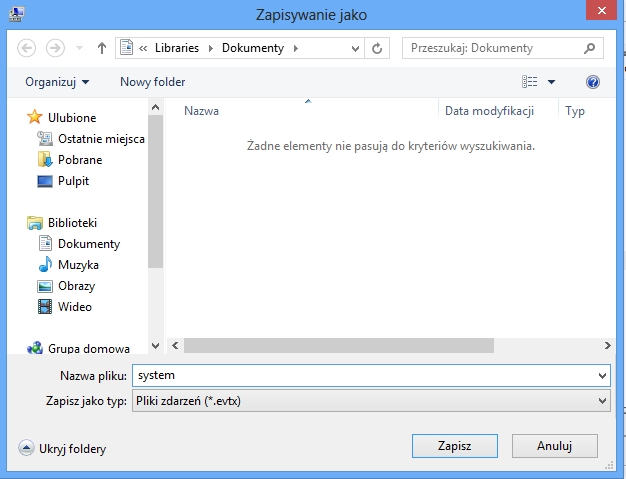The height and width of the screenshot is (479, 626).
Task: Expand the Organizuj dropdown menu
Action: pos(57,82)
